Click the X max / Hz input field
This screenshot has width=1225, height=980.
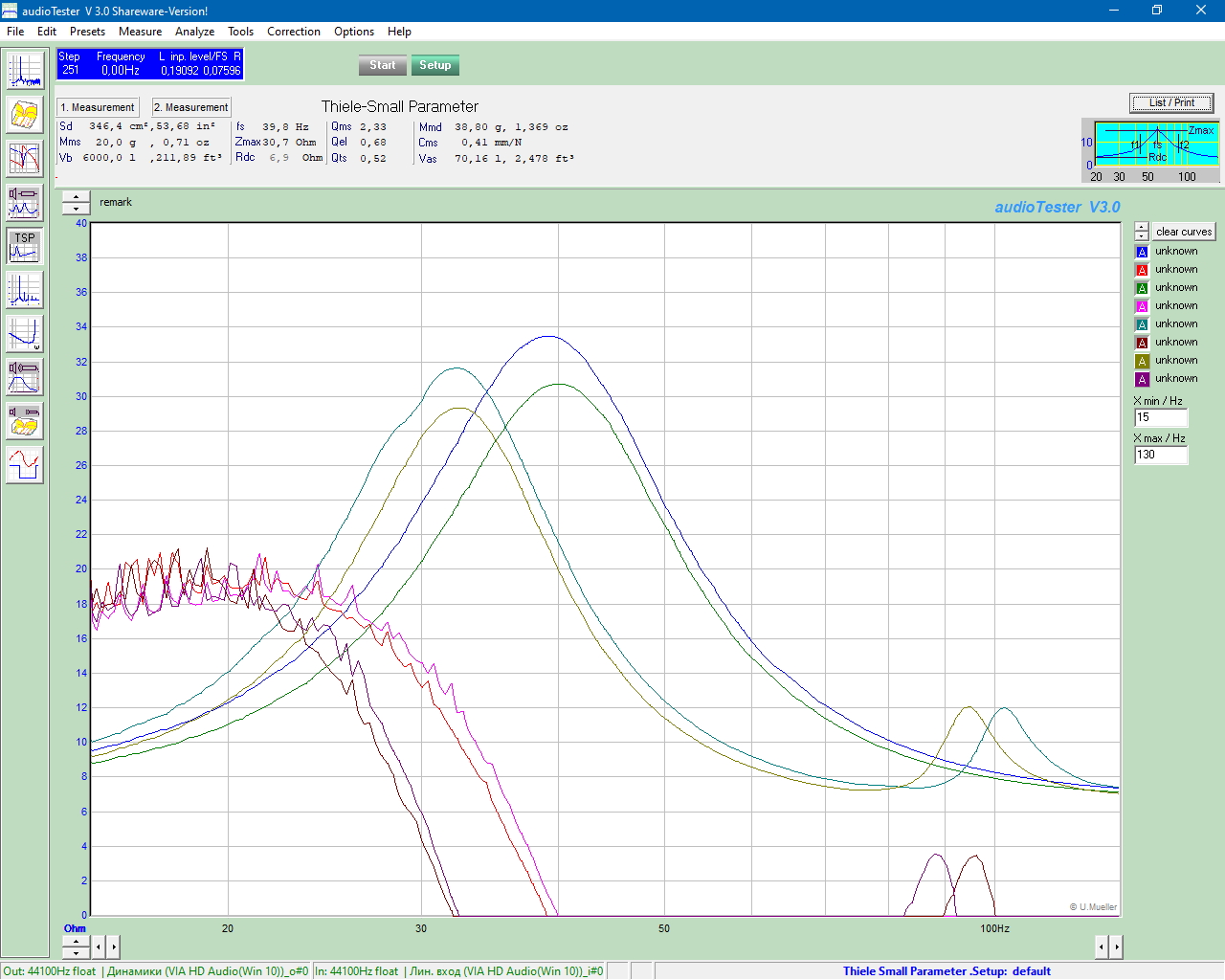coord(1160,455)
